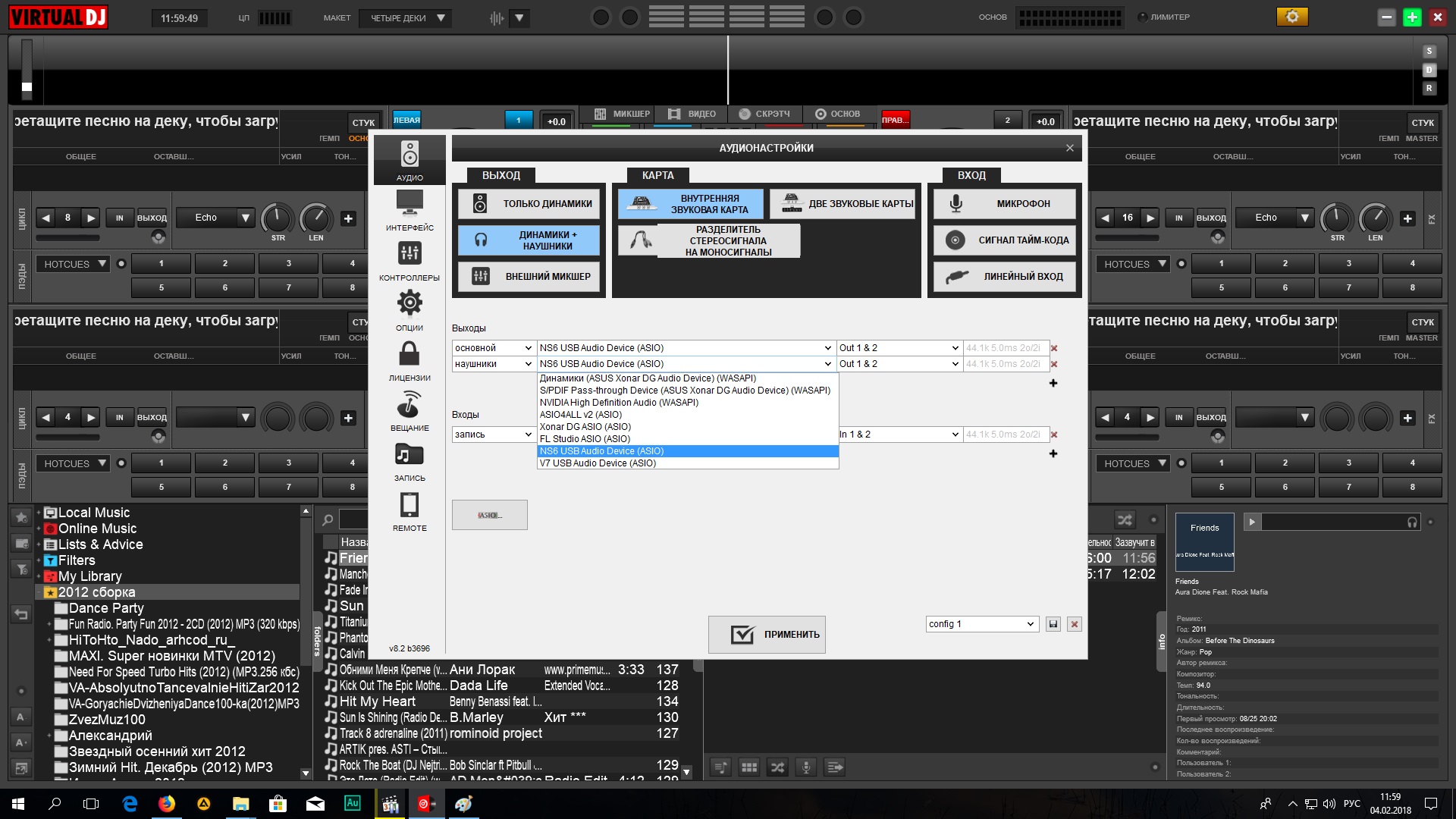This screenshot has height=819, width=1456.
Task: Adjust the left deck STR knob
Action: click(x=278, y=218)
